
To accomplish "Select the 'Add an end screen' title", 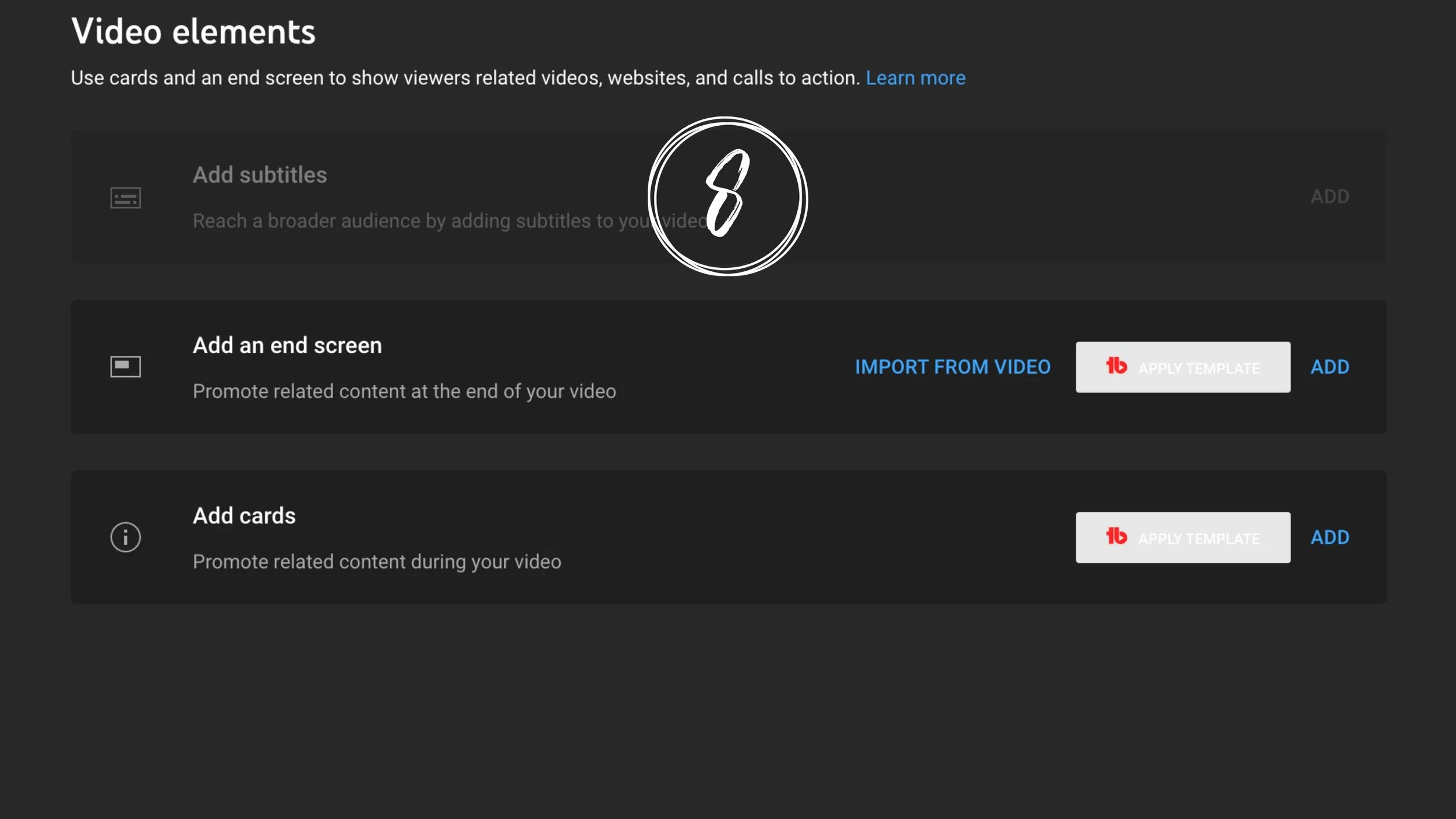I will [287, 346].
